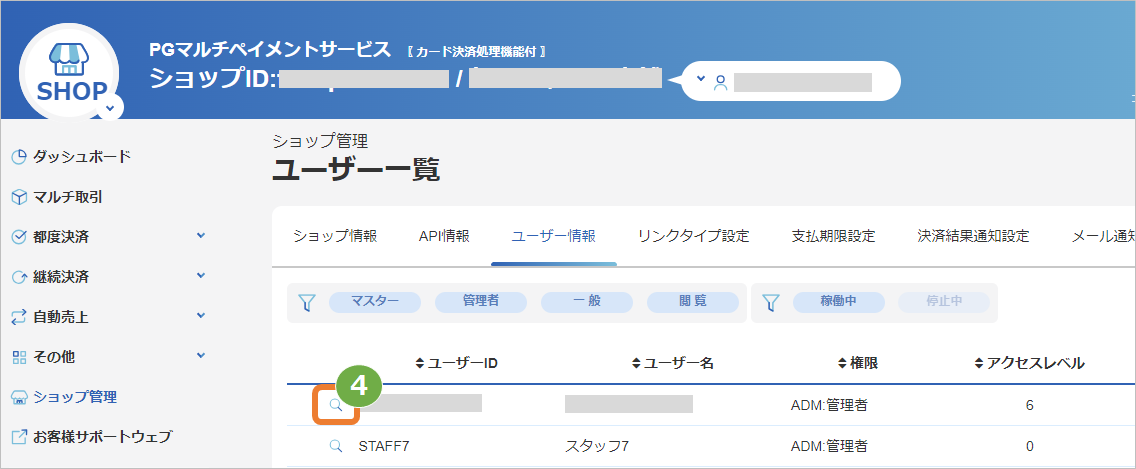Open お客様サポートウェブ external link
The image size is (1136, 469).
click(x=103, y=437)
